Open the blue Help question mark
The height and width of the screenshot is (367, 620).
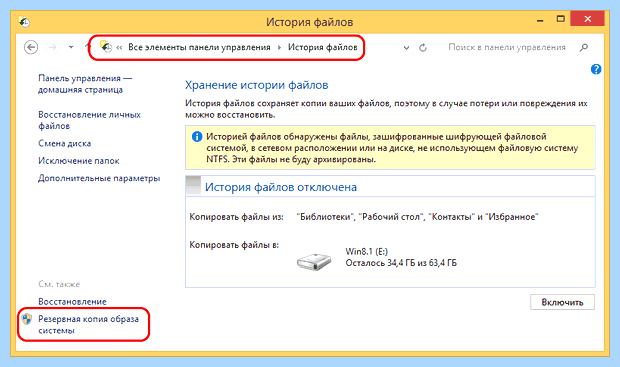(596, 69)
